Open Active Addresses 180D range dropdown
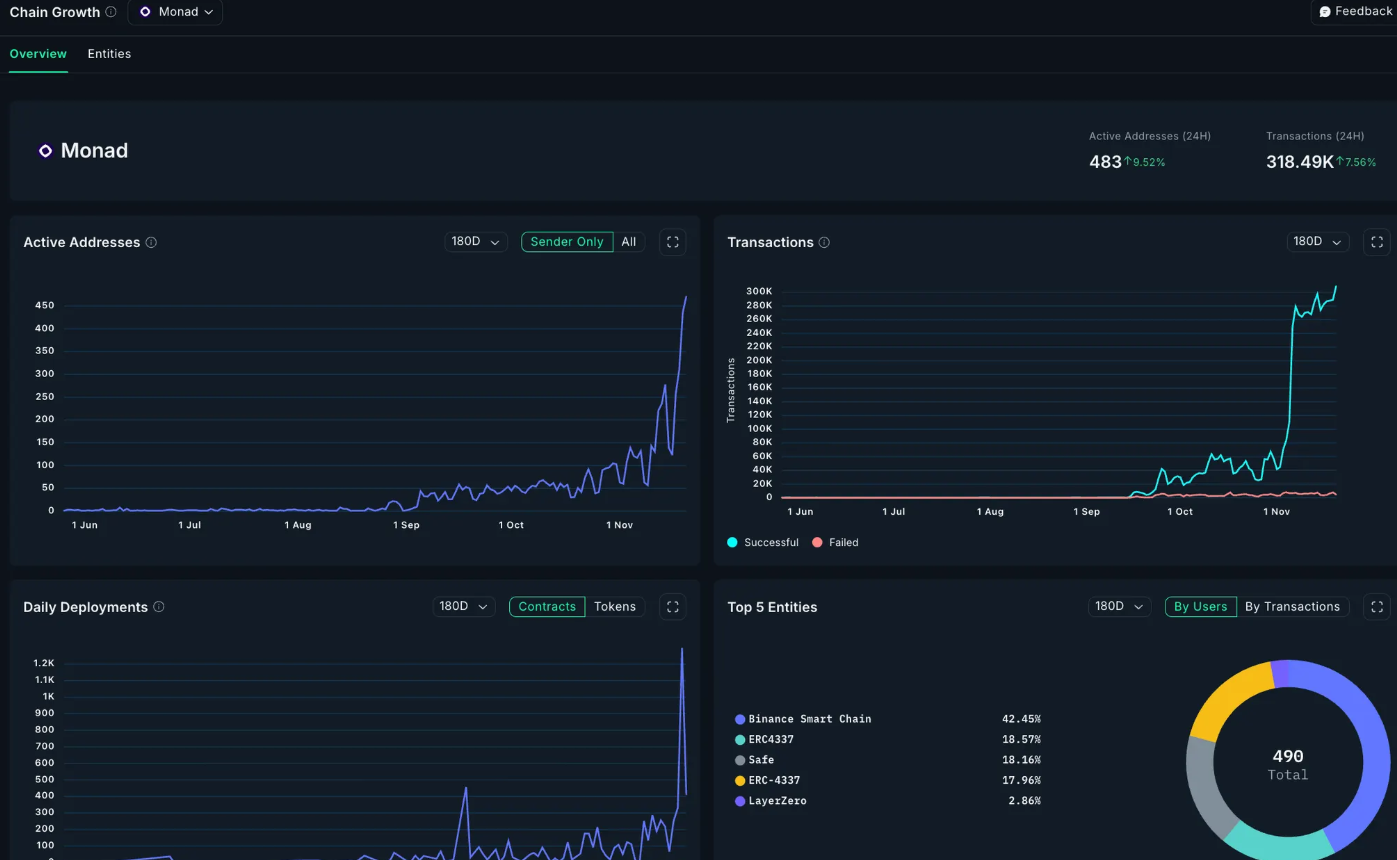1397x860 pixels. pos(476,242)
